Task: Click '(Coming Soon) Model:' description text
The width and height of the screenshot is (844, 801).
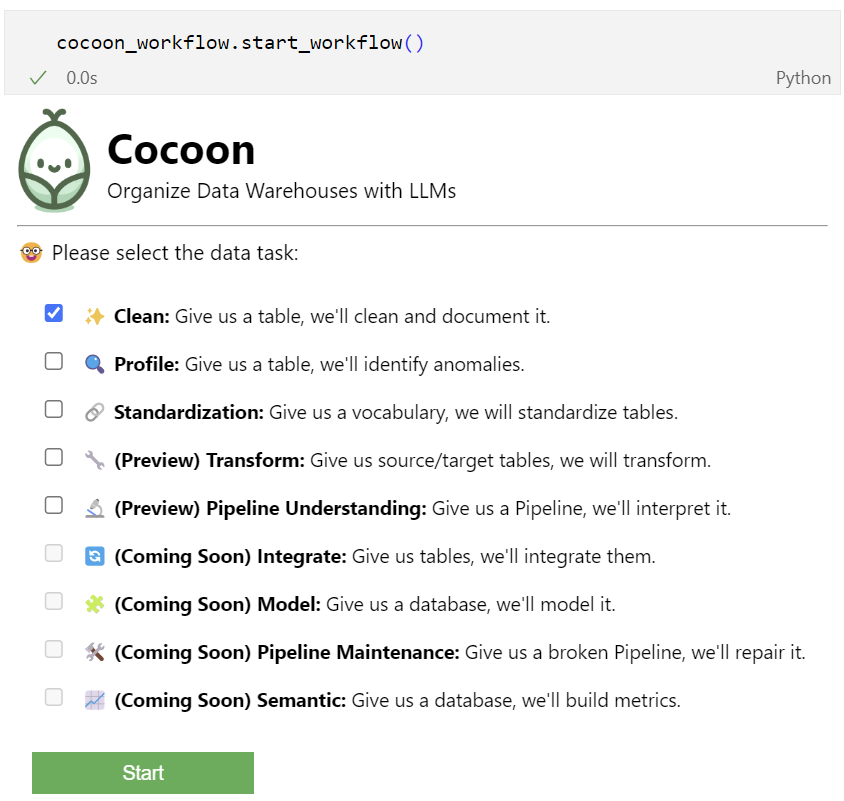Action: (x=364, y=604)
